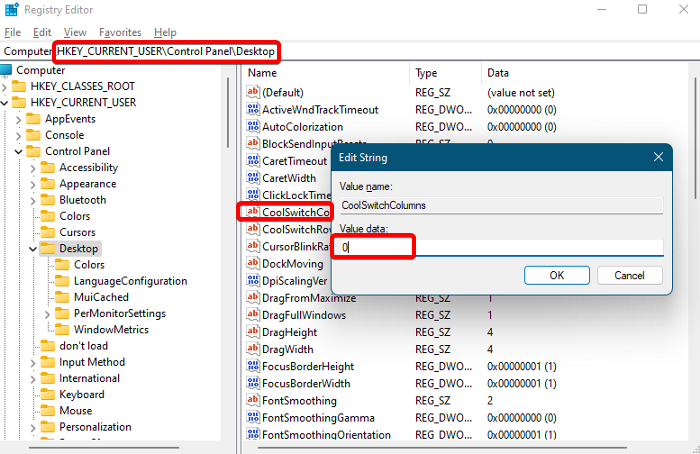Click the Control Panel folder icon

tap(33, 151)
